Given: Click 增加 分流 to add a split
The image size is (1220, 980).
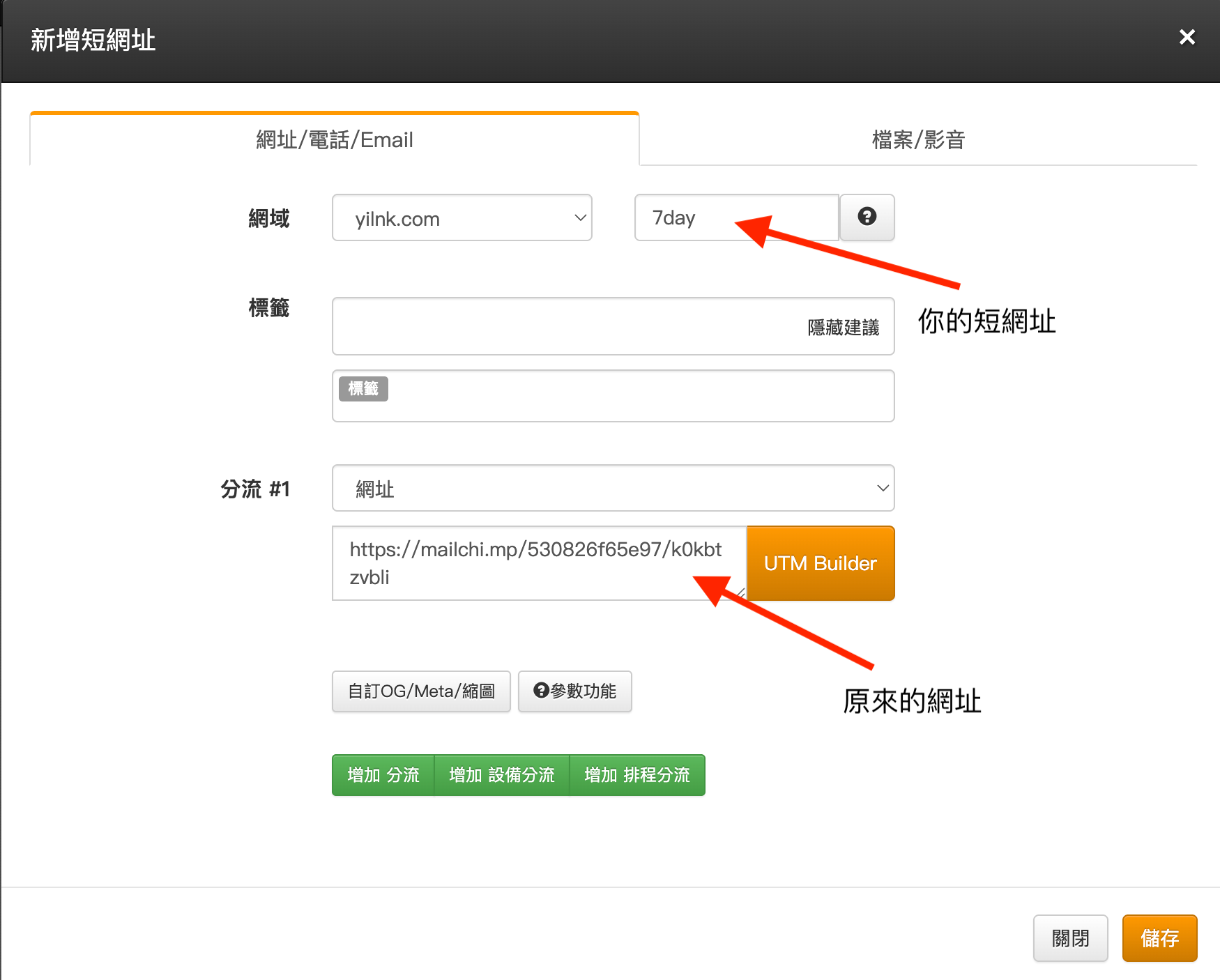Looking at the screenshot, I should pyautogui.click(x=383, y=775).
